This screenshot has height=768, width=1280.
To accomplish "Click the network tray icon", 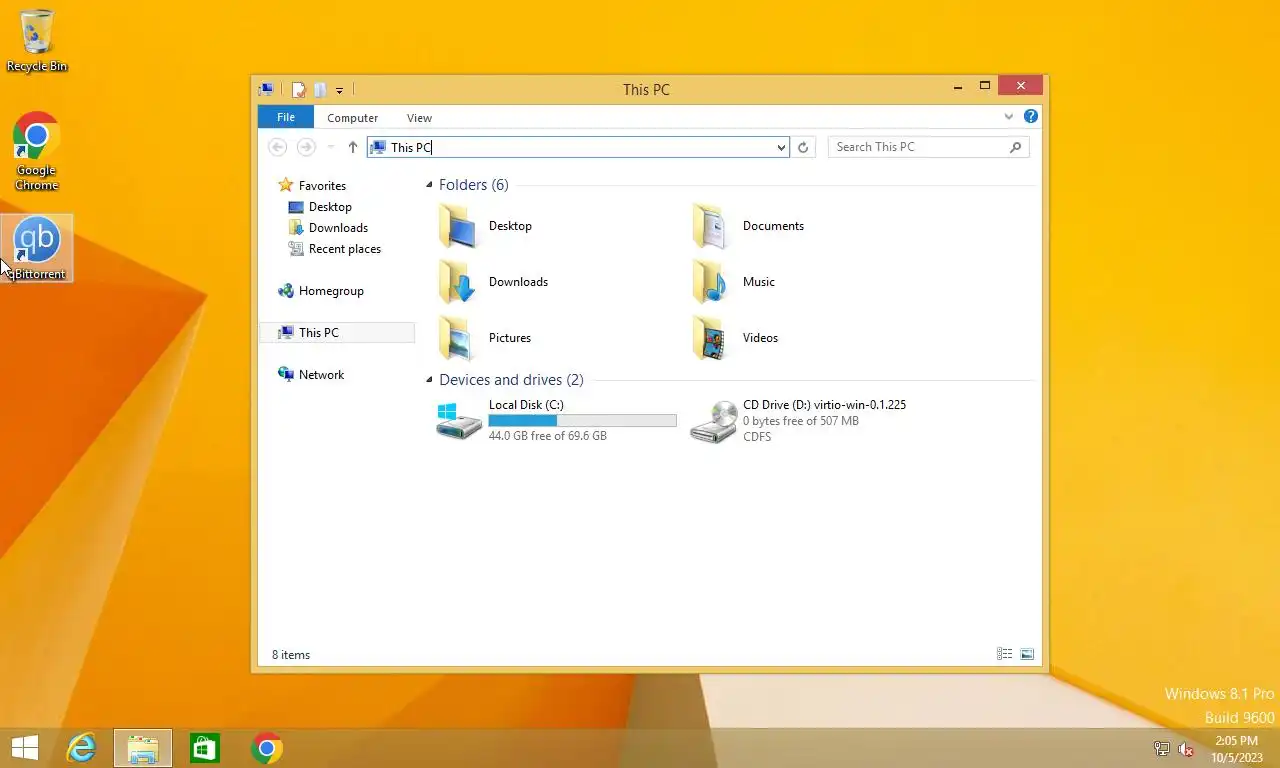I will click(x=1162, y=749).
